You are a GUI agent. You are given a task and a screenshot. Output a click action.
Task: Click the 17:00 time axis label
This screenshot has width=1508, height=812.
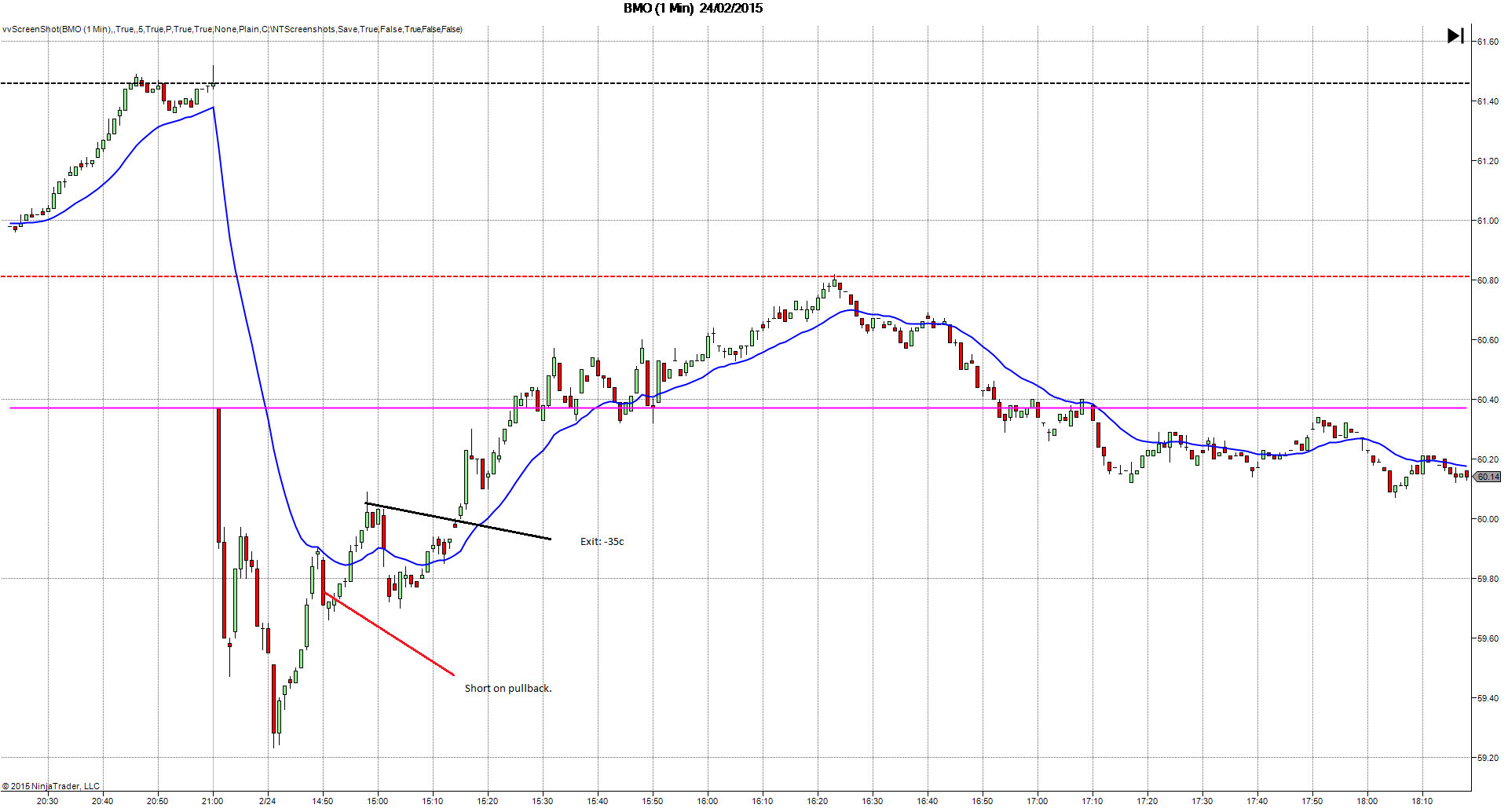(x=1037, y=801)
